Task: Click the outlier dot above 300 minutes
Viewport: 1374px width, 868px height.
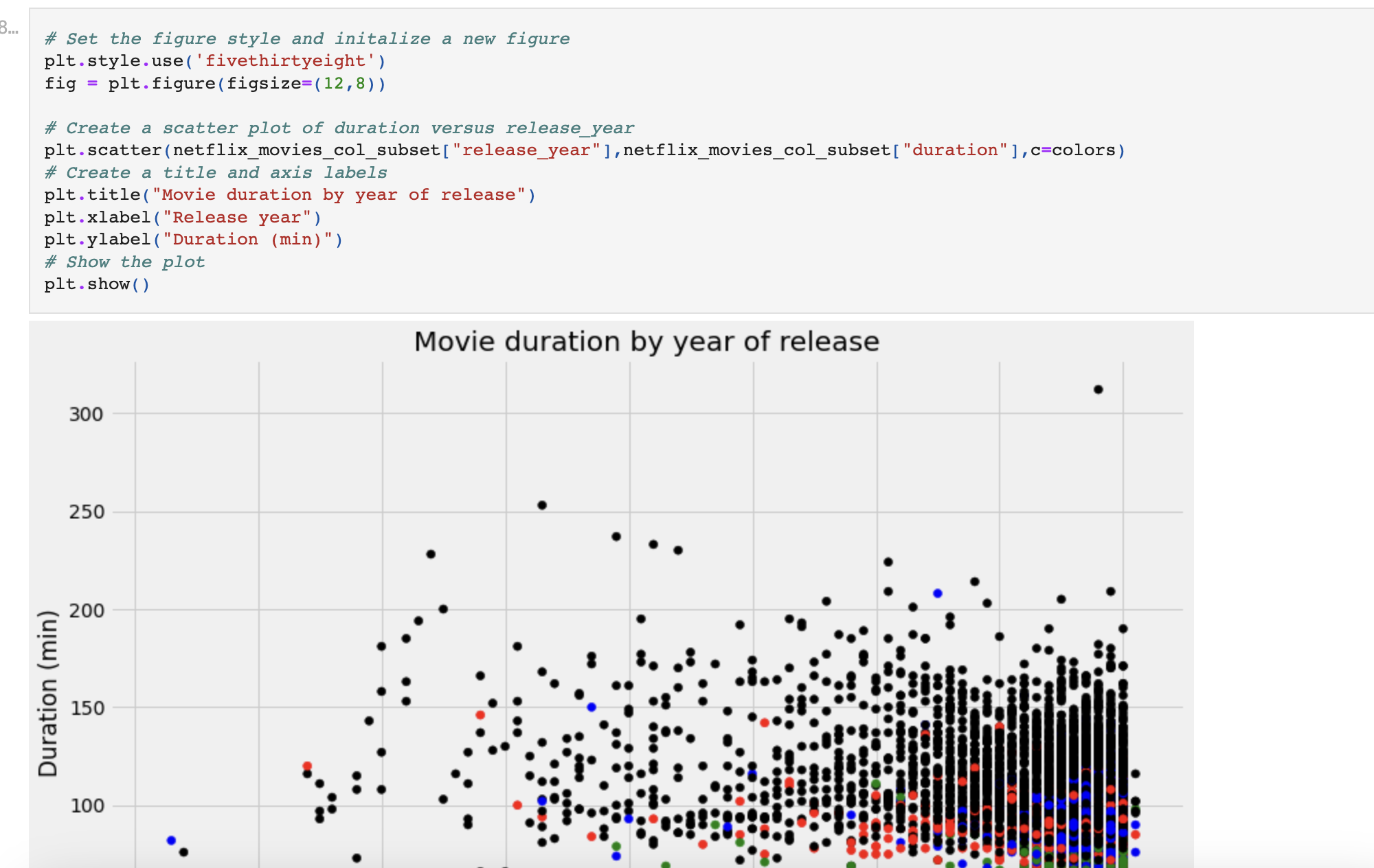Action: pos(1098,389)
